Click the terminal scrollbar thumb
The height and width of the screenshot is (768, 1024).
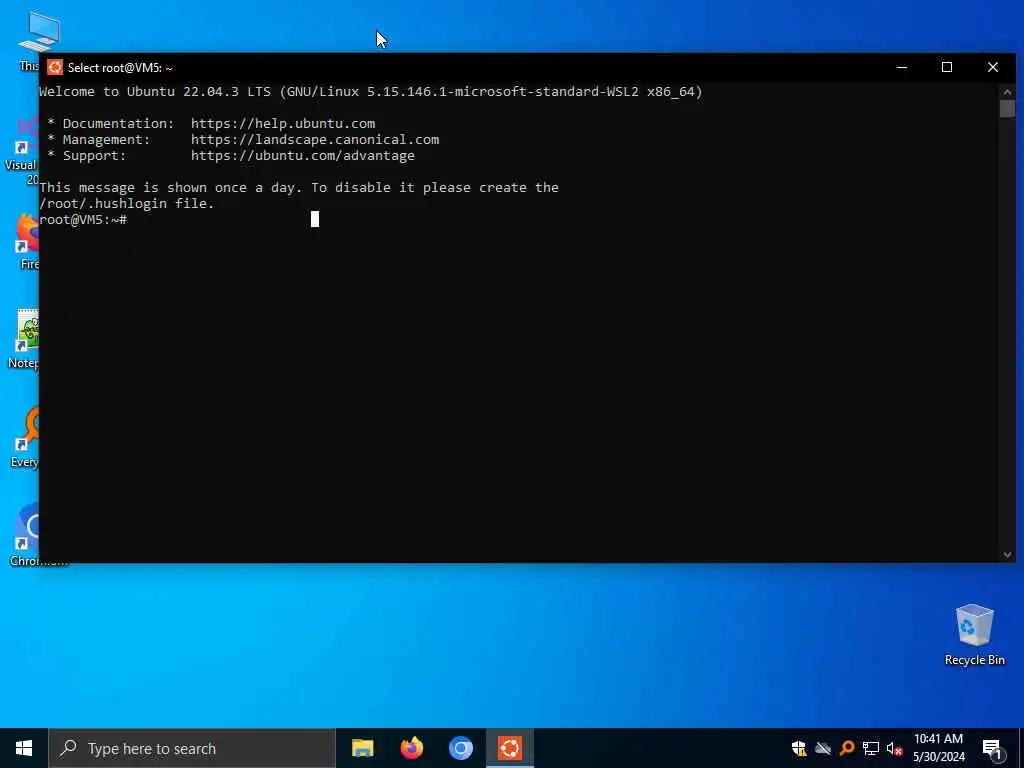click(x=1007, y=108)
